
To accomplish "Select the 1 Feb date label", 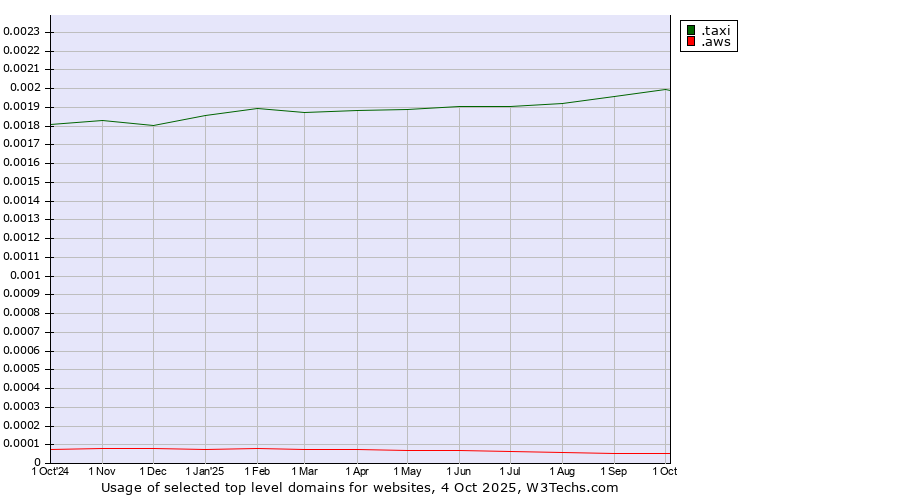I will [x=257, y=471].
